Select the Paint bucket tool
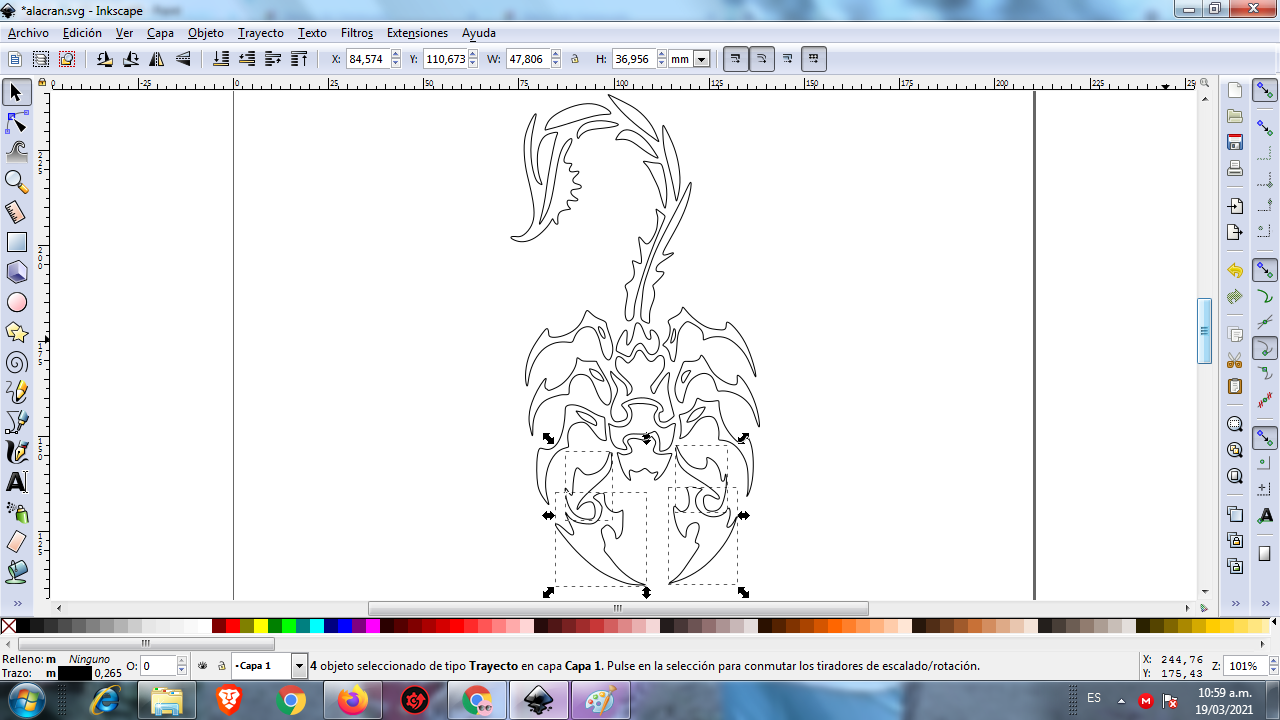This screenshot has height=720, width=1280. coord(16,572)
